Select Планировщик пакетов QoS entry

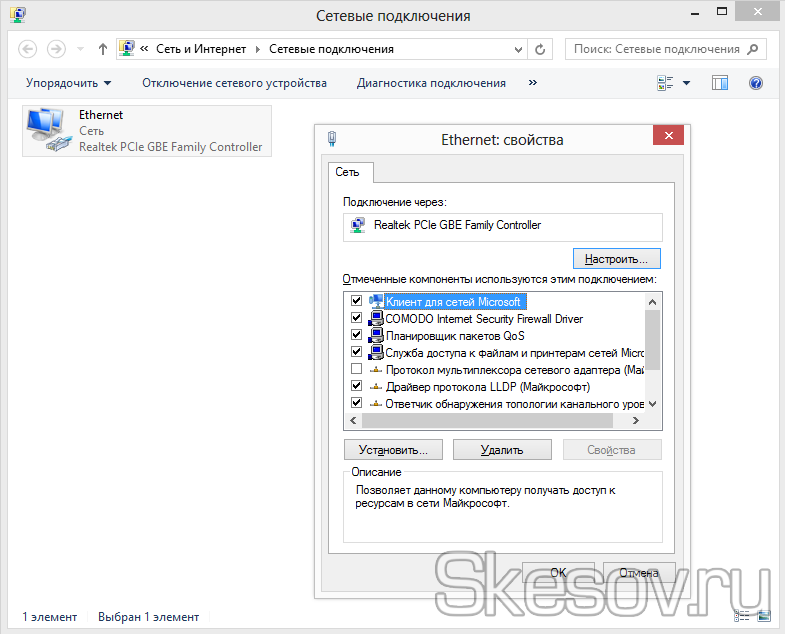(455, 336)
